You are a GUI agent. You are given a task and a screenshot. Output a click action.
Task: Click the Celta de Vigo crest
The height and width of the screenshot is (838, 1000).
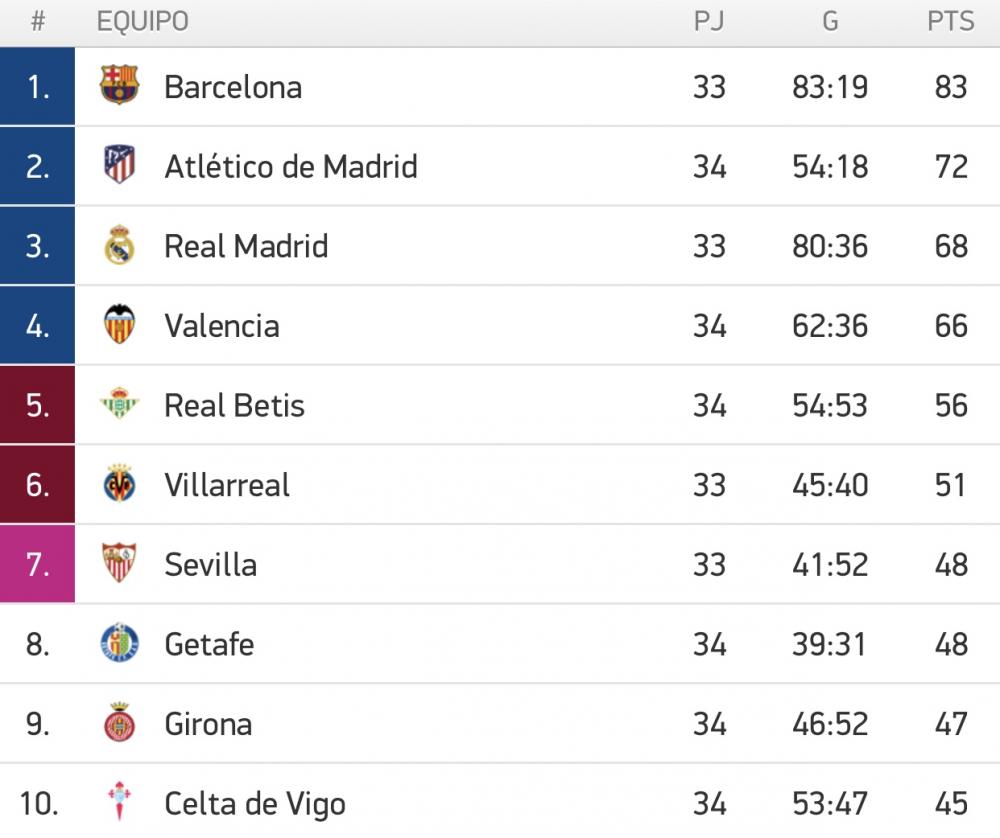coord(119,801)
